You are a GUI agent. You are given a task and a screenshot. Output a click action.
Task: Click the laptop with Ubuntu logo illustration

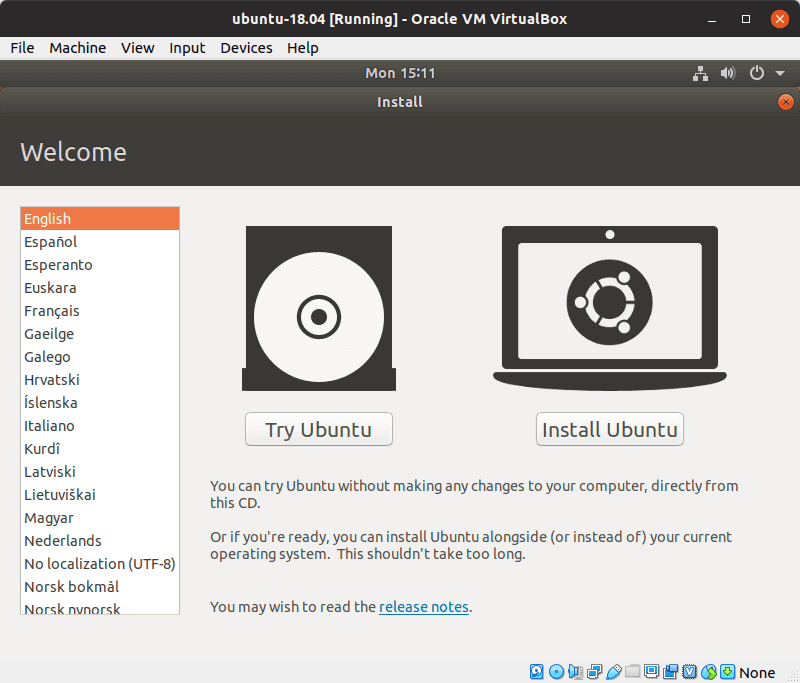click(x=610, y=309)
